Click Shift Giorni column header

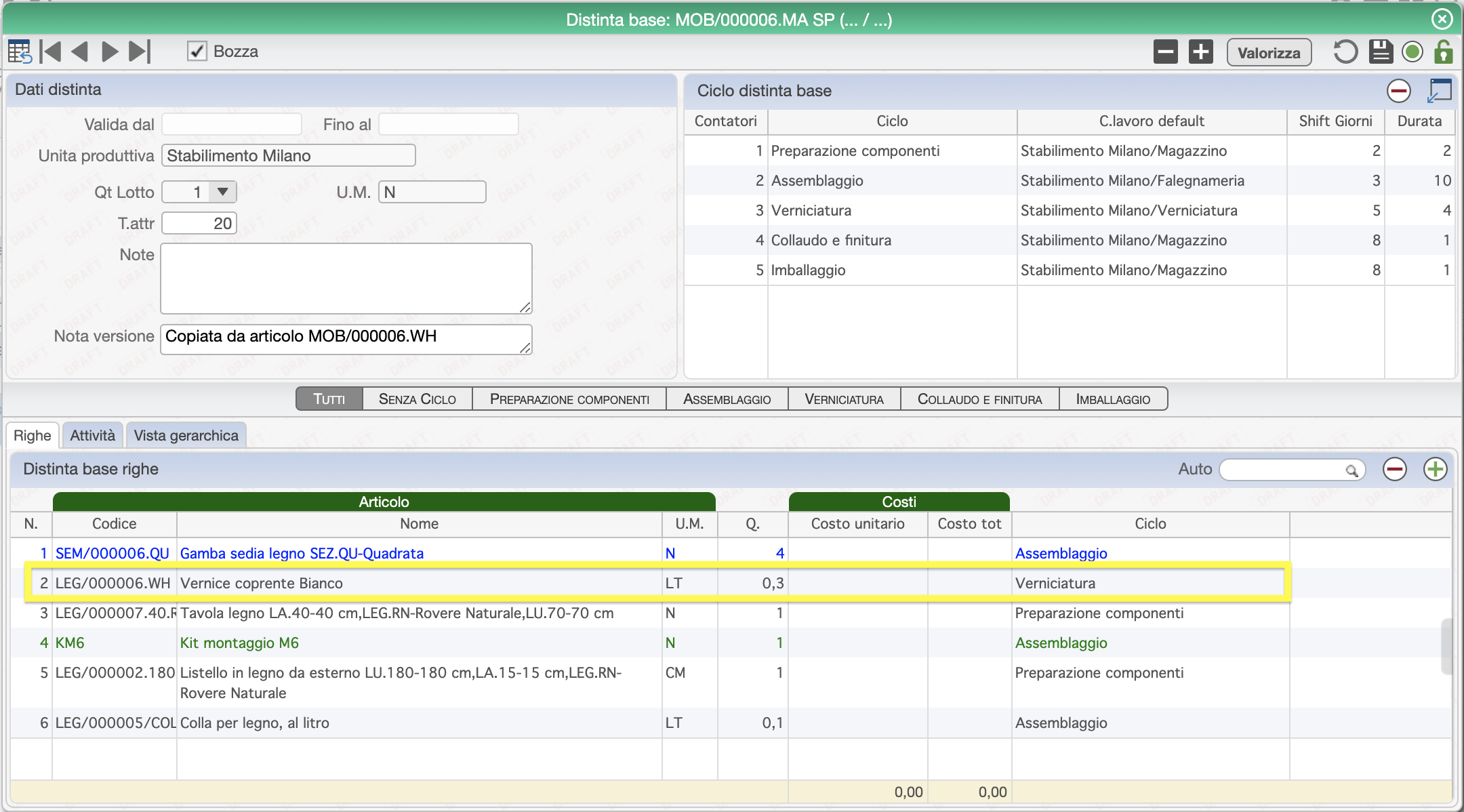click(1335, 121)
